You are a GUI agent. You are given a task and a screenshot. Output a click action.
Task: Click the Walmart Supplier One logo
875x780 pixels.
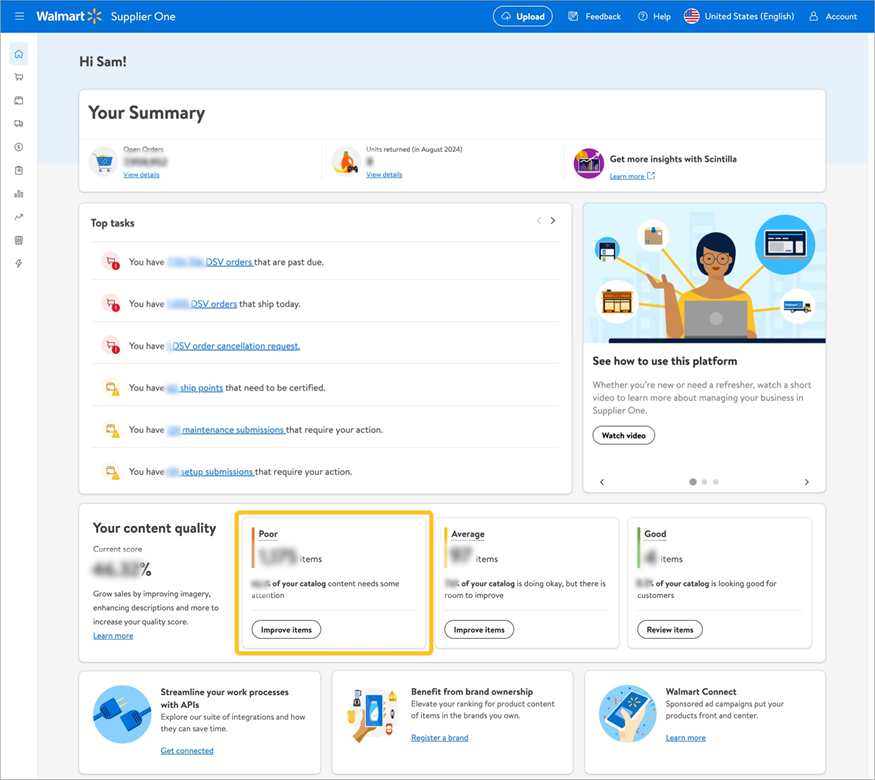click(106, 16)
